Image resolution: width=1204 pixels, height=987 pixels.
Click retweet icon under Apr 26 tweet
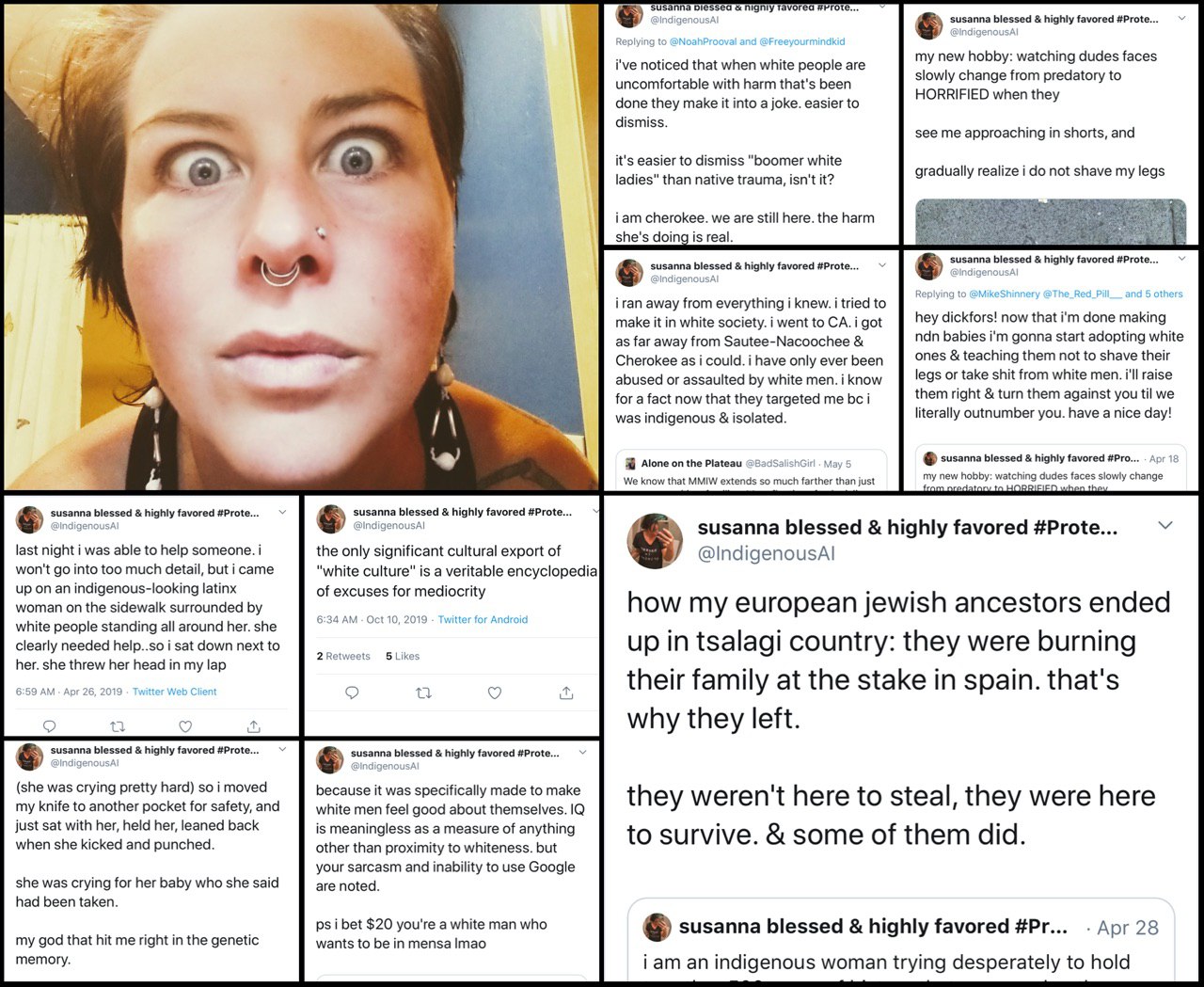(118, 726)
